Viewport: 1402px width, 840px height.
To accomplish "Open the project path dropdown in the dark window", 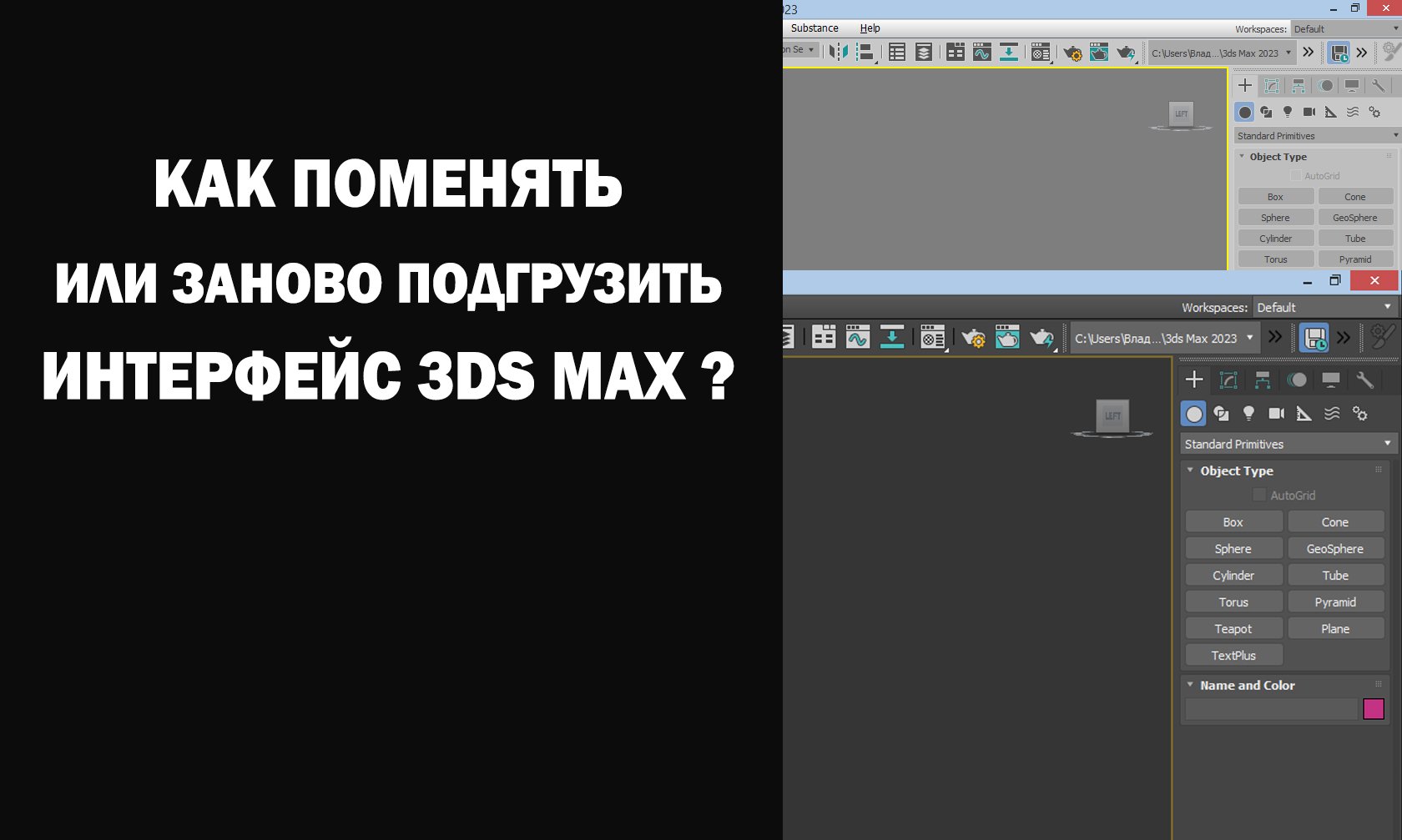I will click(x=1164, y=338).
